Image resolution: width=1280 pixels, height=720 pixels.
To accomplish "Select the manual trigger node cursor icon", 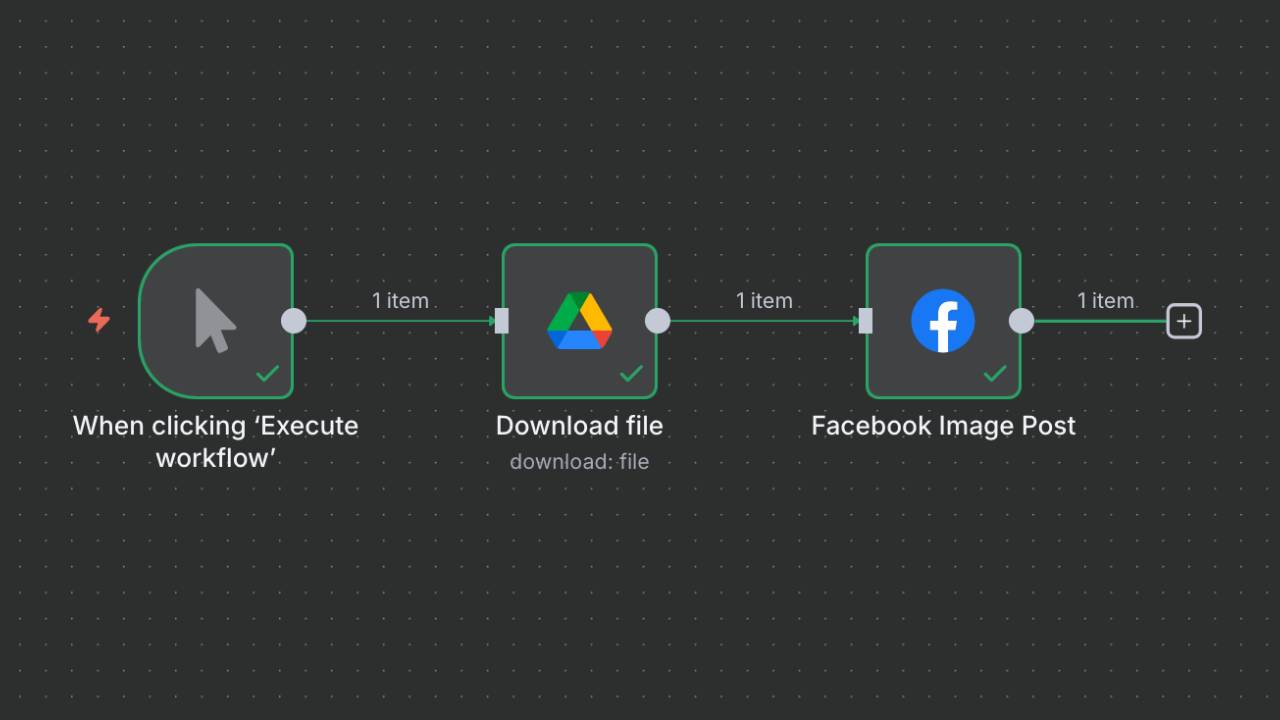I will (215, 320).
